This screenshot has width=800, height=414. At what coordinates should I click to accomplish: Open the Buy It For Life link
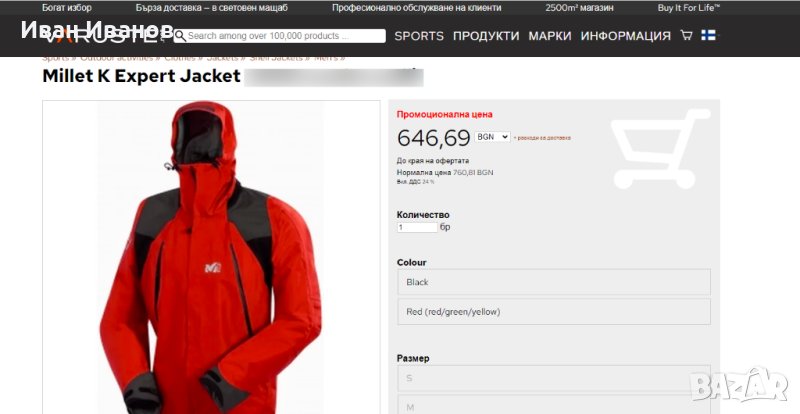pyautogui.click(x=689, y=8)
